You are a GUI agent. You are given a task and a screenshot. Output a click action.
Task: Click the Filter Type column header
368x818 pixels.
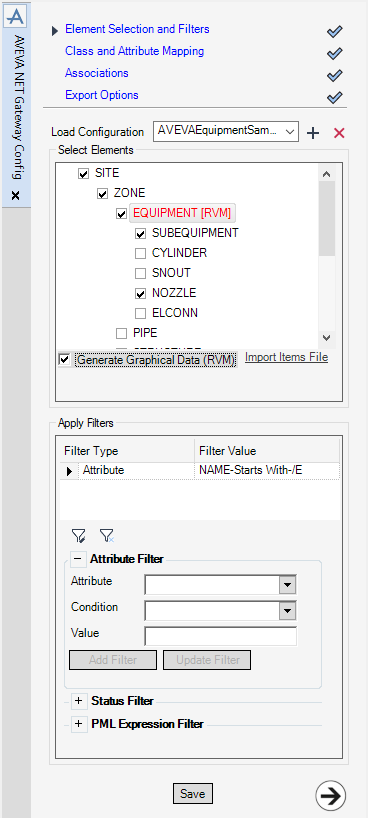point(128,451)
